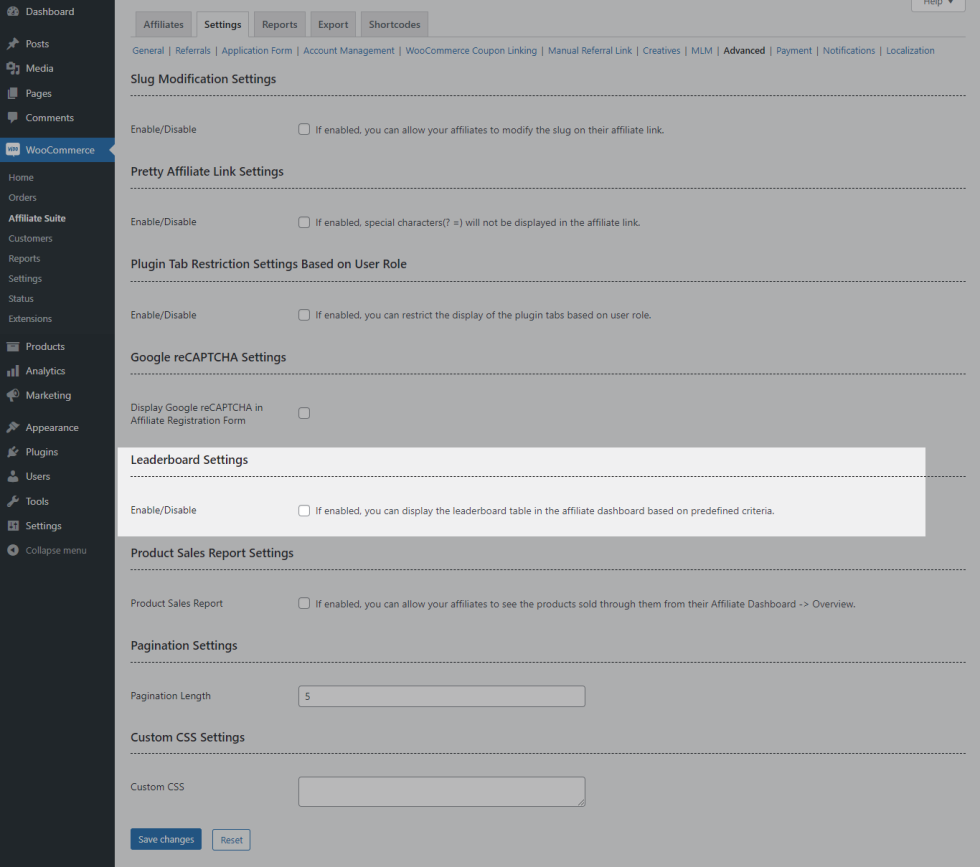The width and height of the screenshot is (980, 867).
Task: Click the Products box icon
Action: tap(13, 347)
